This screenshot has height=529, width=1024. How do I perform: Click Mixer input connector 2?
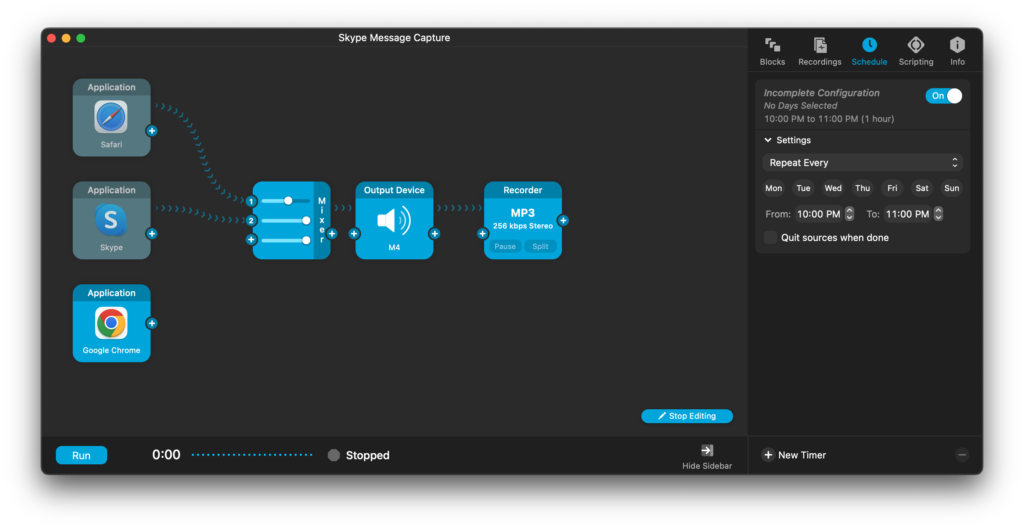coord(251,221)
